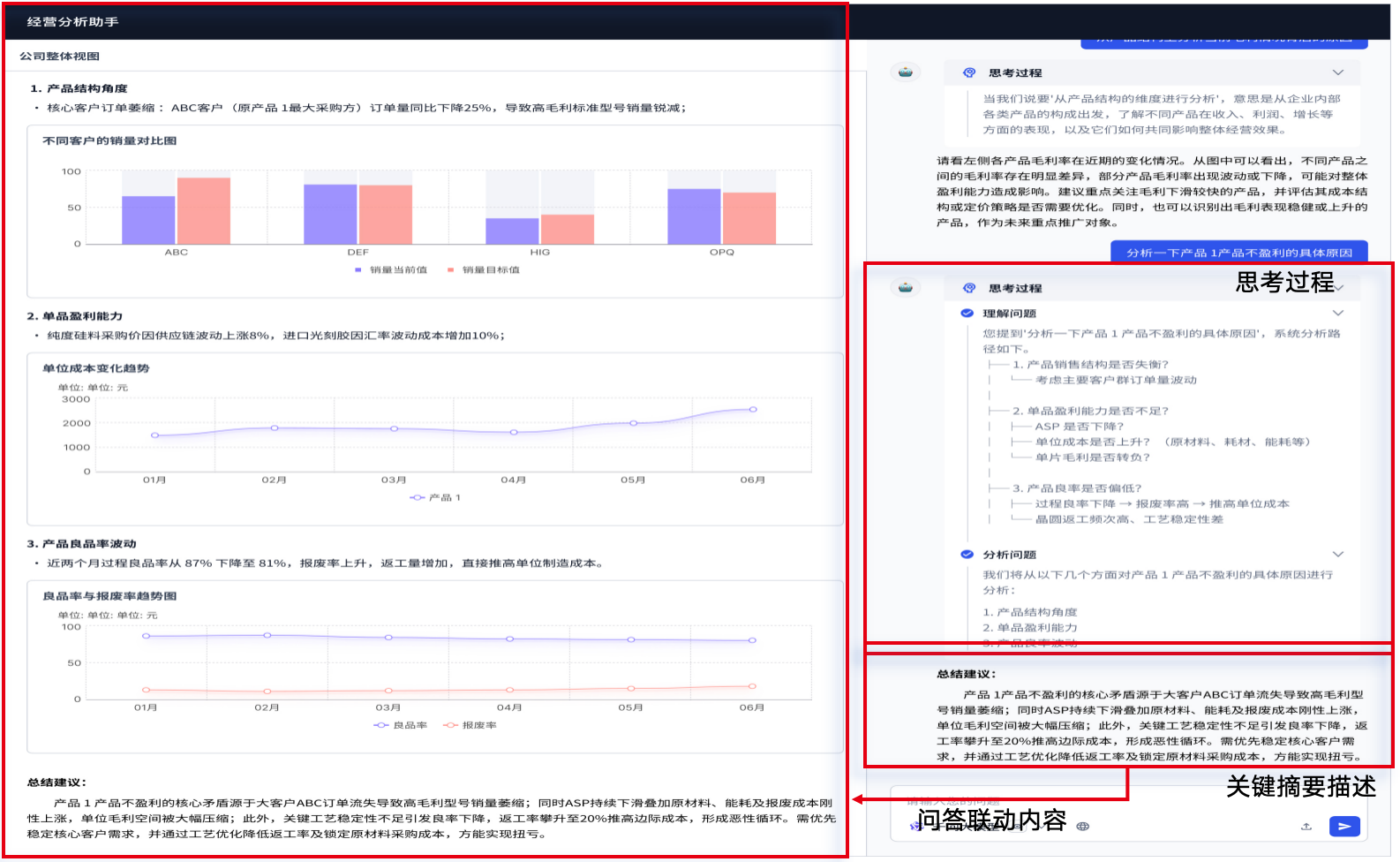The height and width of the screenshot is (862, 1400).
Task: Click tree item 单位成本是否上升?
Action: [1093, 442]
